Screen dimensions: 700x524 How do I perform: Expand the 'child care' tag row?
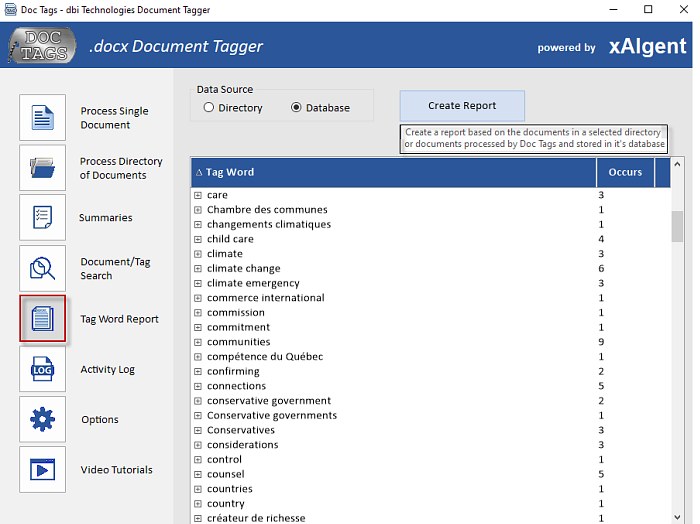pyautogui.click(x=198, y=239)
